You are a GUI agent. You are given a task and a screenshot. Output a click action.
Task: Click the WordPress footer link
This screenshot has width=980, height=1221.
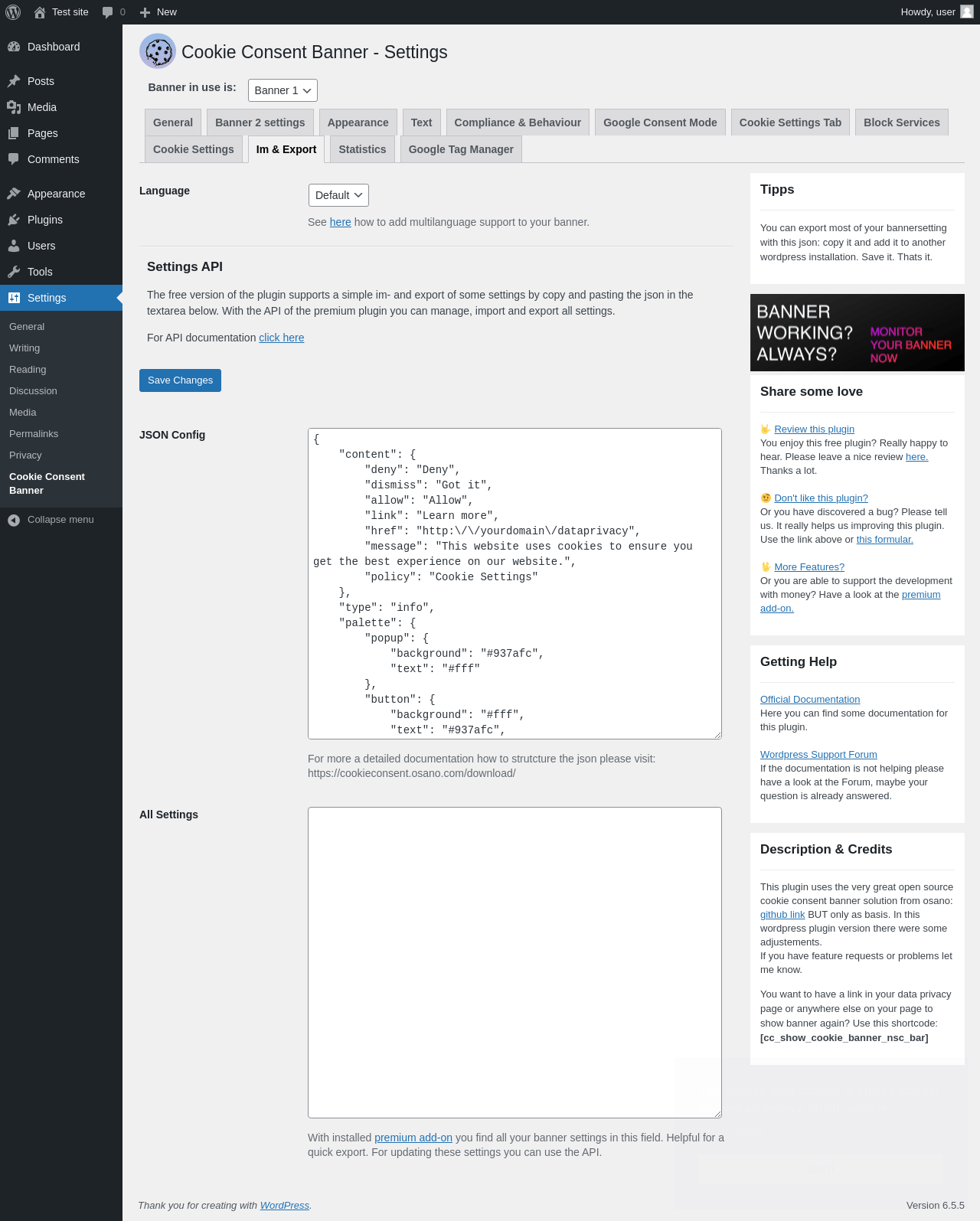pyautogui.click(x=285, y=1205)
